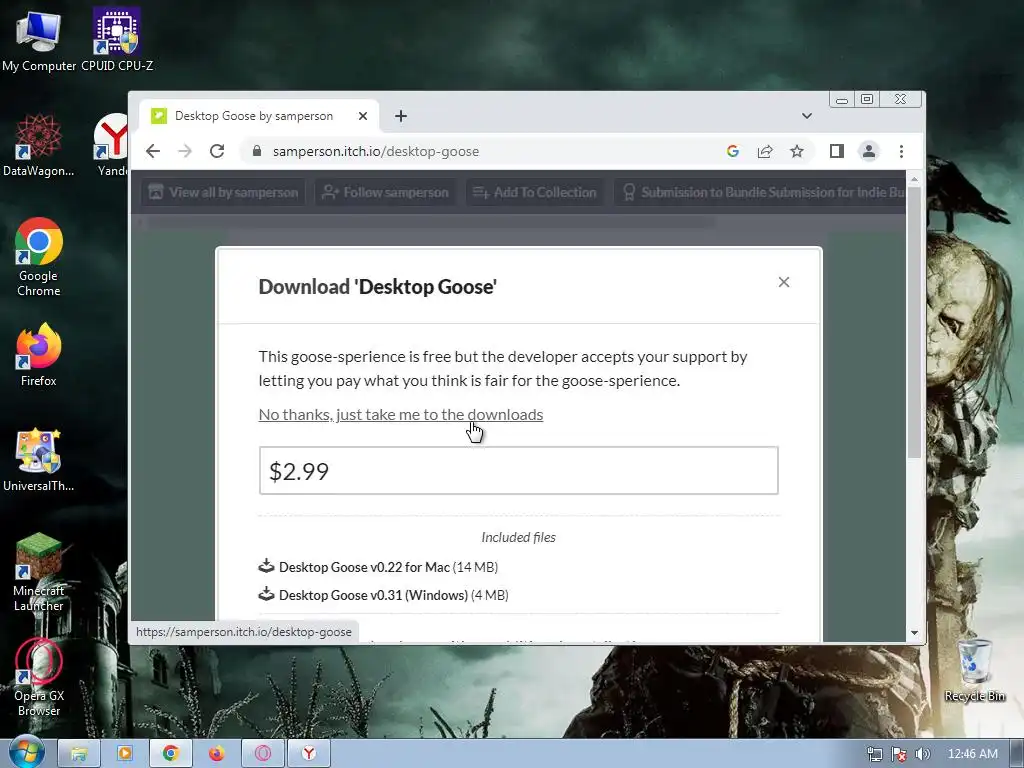Click Add To Collection button
Image resolution: width=1024 pixels, height=768 pixels.
pos(535,193)
